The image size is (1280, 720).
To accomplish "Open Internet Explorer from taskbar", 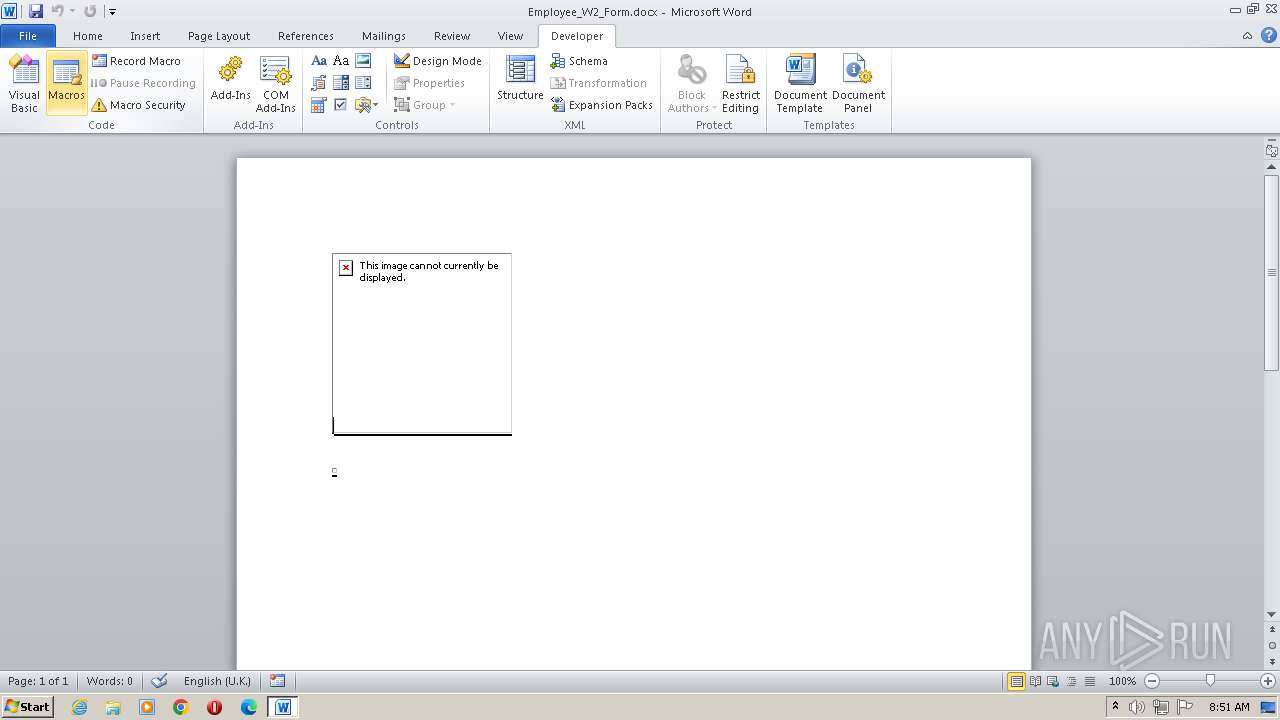I will [79, 707].
